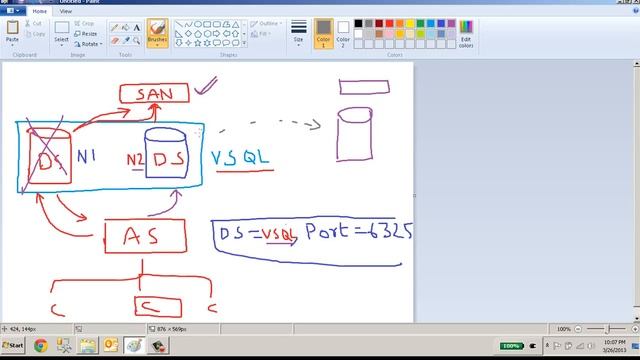Switch to the View ribbon tab
This screenshot has width=640, height=360.
click(x=65, y=11)
